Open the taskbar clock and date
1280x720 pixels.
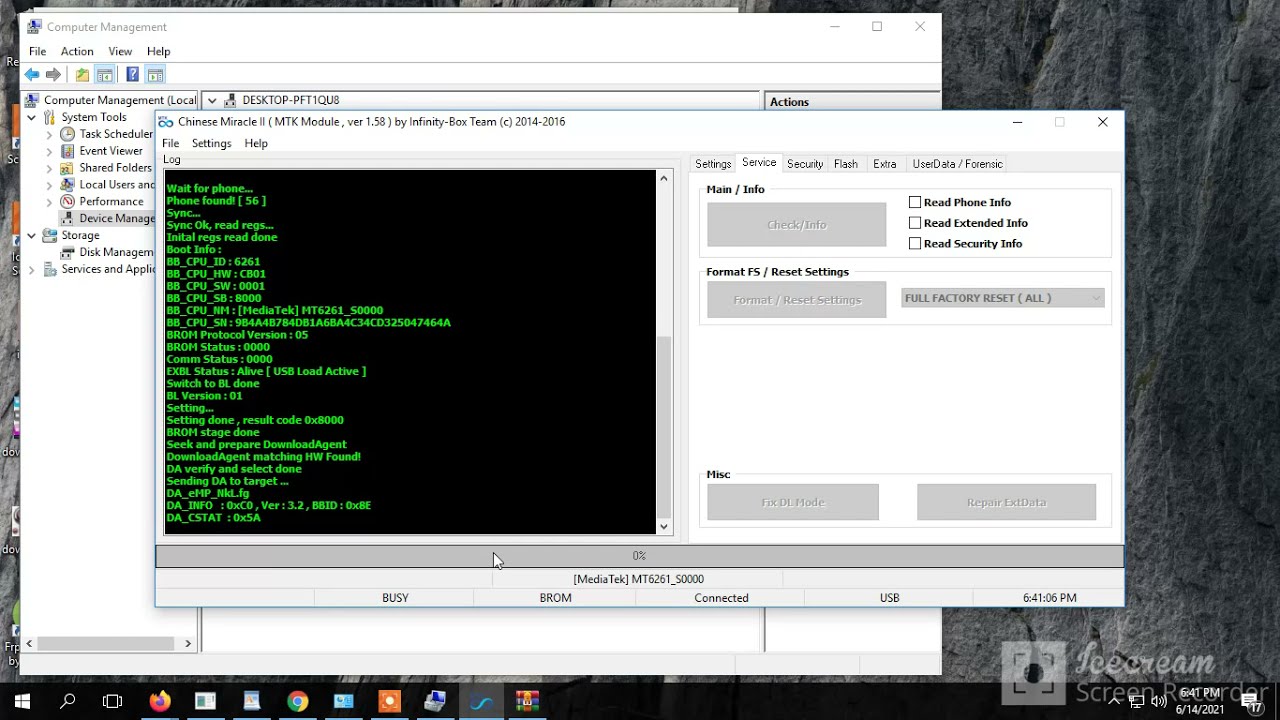(x=1200, y=701)
